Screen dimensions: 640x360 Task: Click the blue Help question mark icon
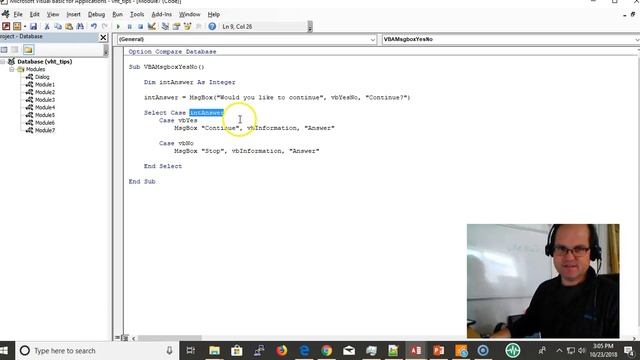click(212, 27)
